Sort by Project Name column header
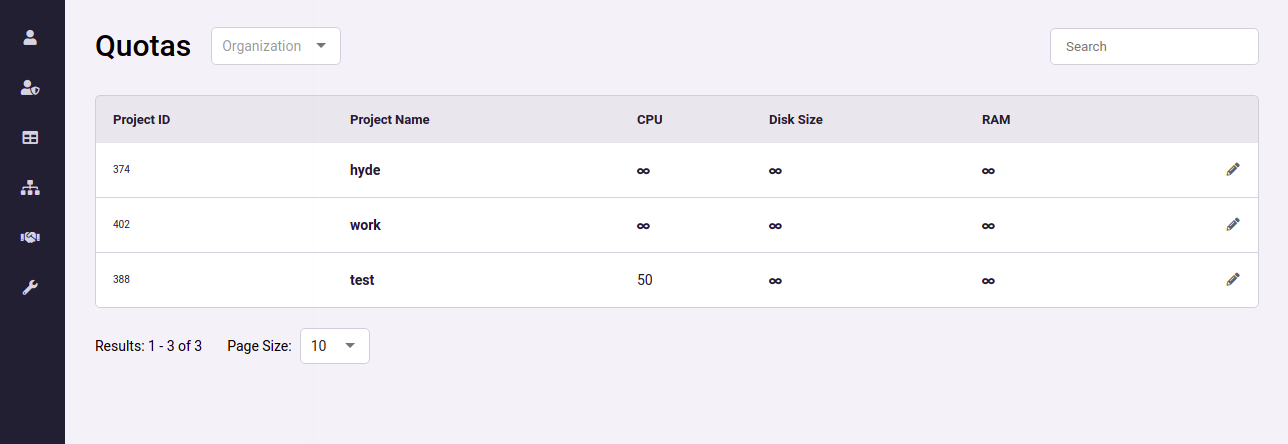Viewport: 1288px width, 444px height. (389, 120)
